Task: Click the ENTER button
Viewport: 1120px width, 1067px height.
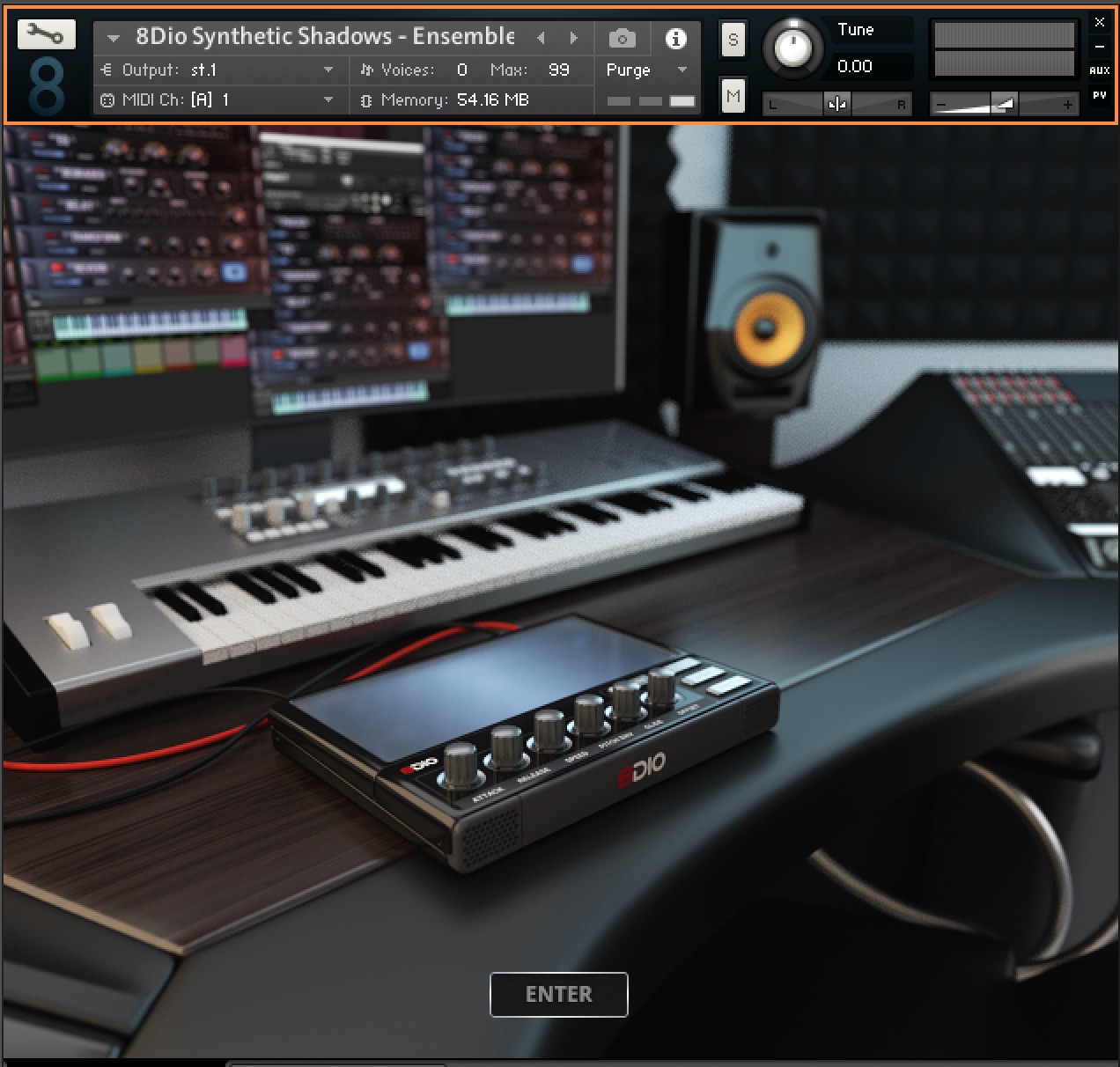Action: coord(558,994)
